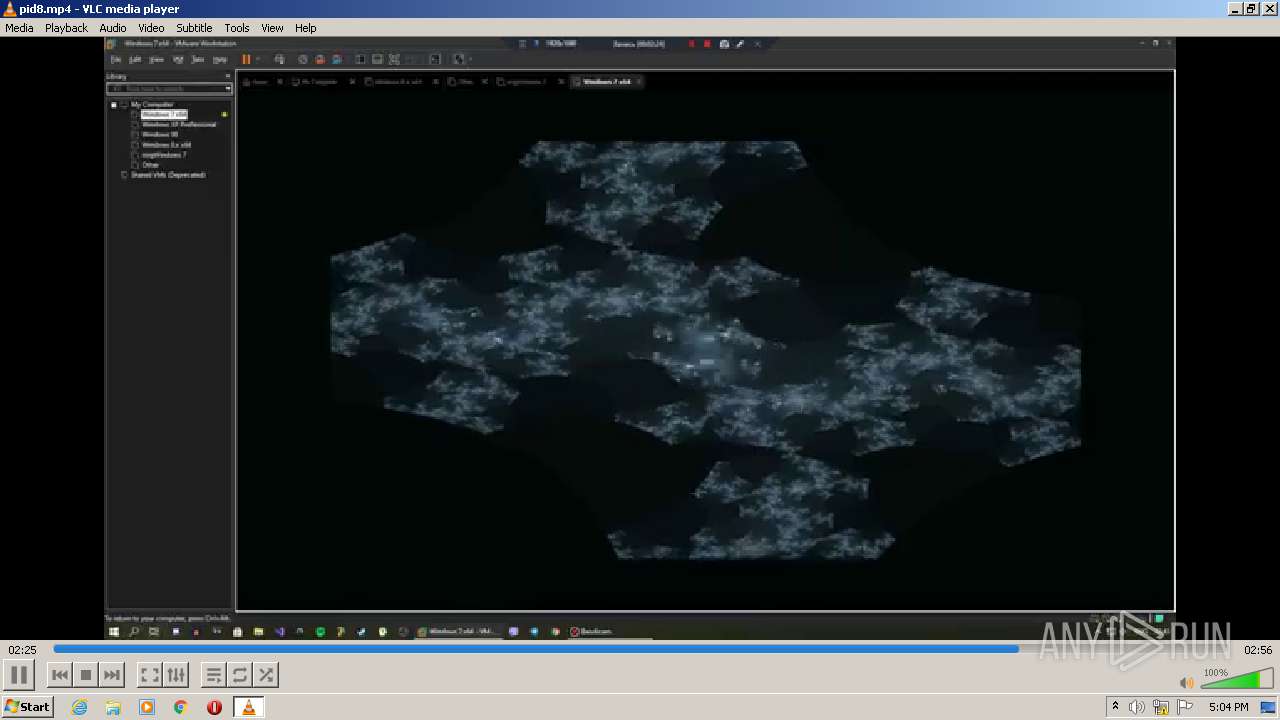1280x720 pixels.
Task: Toggle loop repeat mode
Action: coord(240,675)
